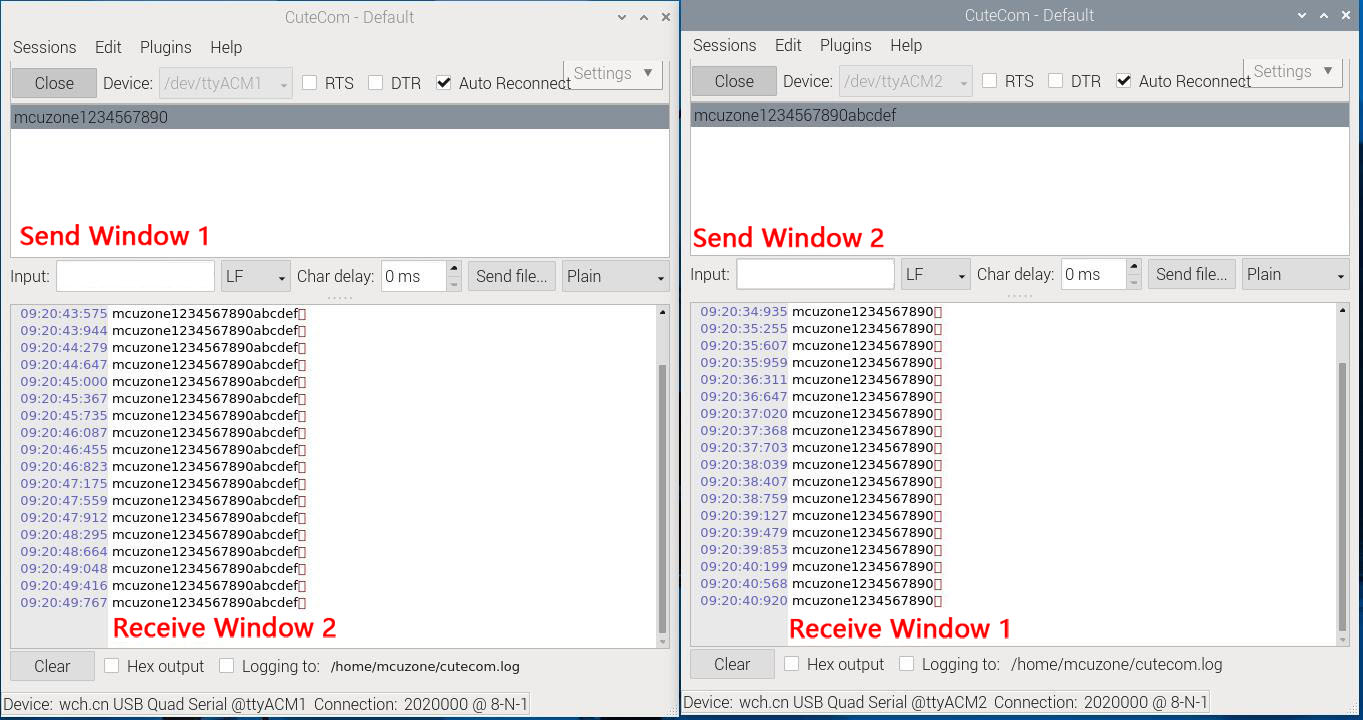Open Plugins menu in right CuteCom window
This screenshot has height=720, width=1363.
click(845, 45)
